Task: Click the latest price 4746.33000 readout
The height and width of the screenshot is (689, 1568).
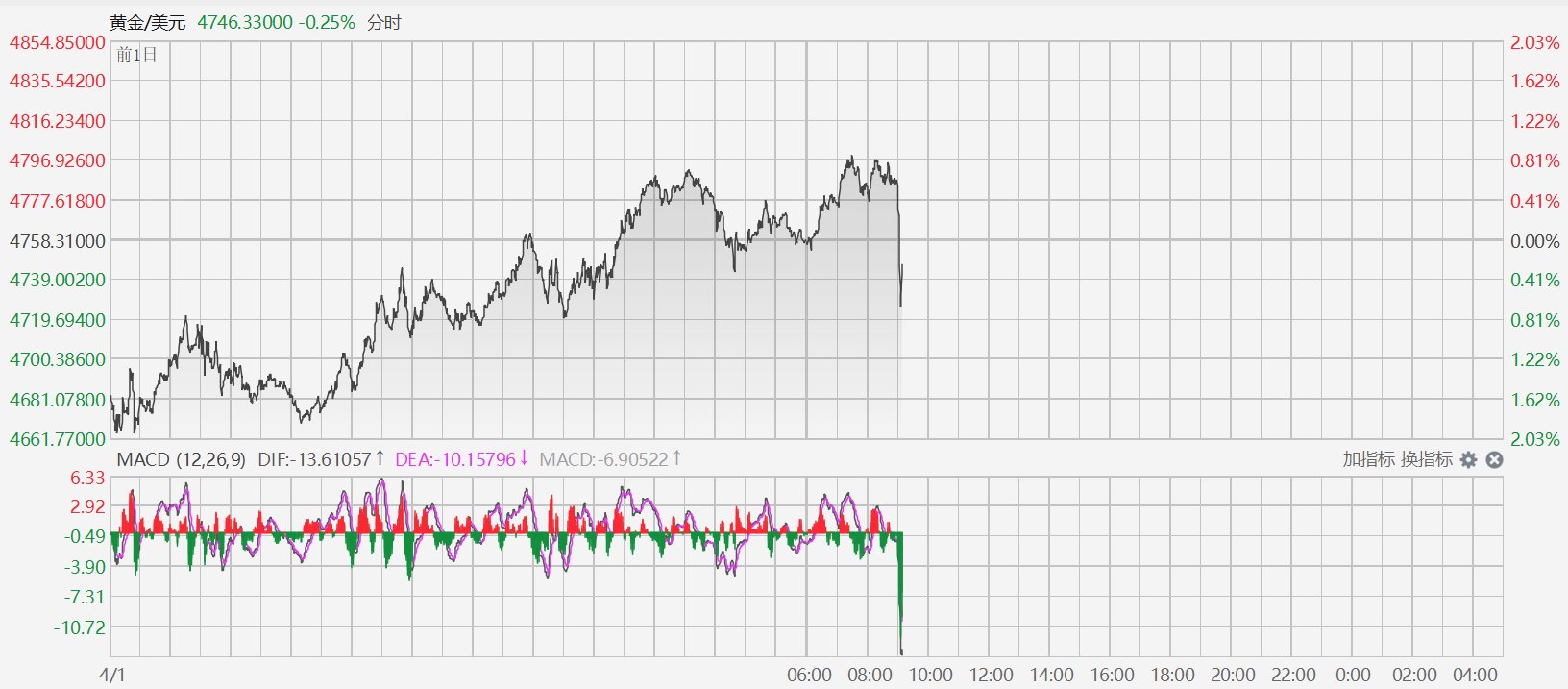Action: tap(245, 22)
